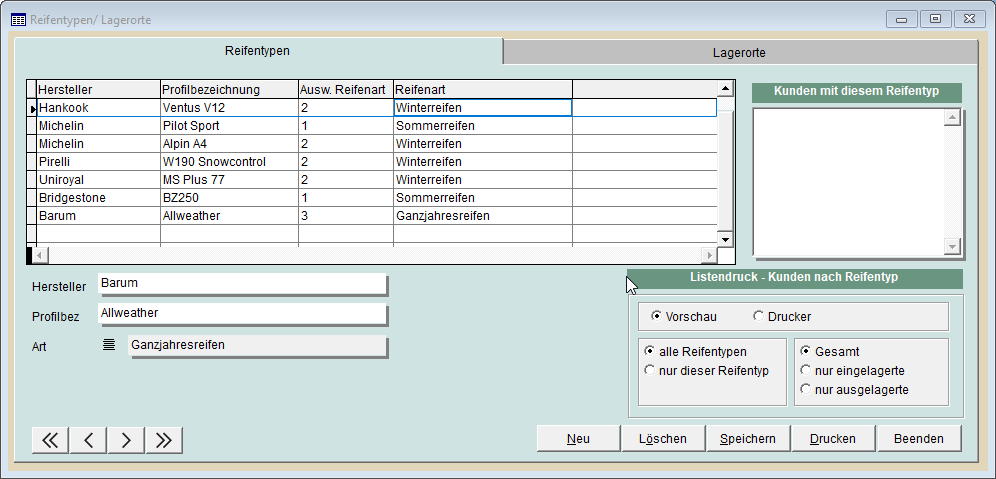996x479 pixels.
Task: Select the BZ250 cell
Action: click(x=229, y=198)
